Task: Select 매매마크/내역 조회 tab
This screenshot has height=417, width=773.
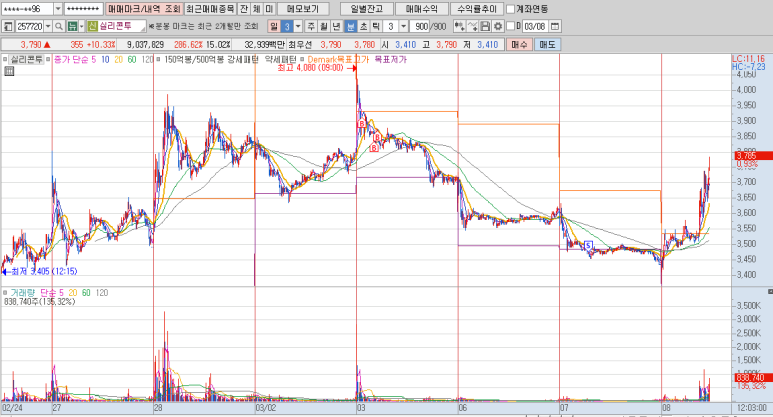Action: 144,9
